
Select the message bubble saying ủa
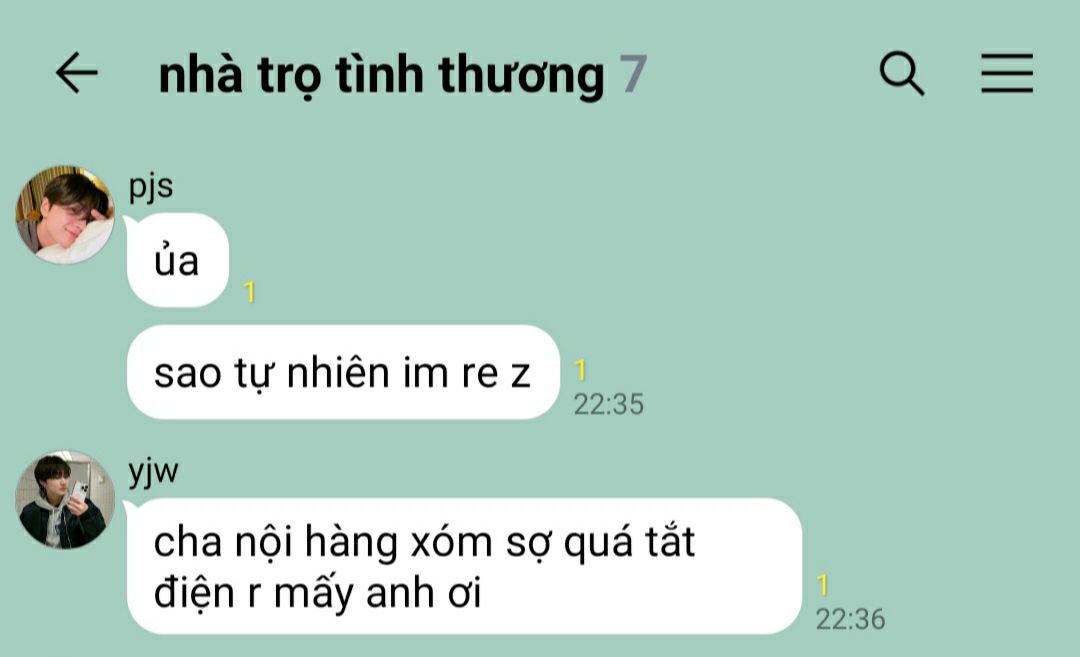tap(178, 260)
